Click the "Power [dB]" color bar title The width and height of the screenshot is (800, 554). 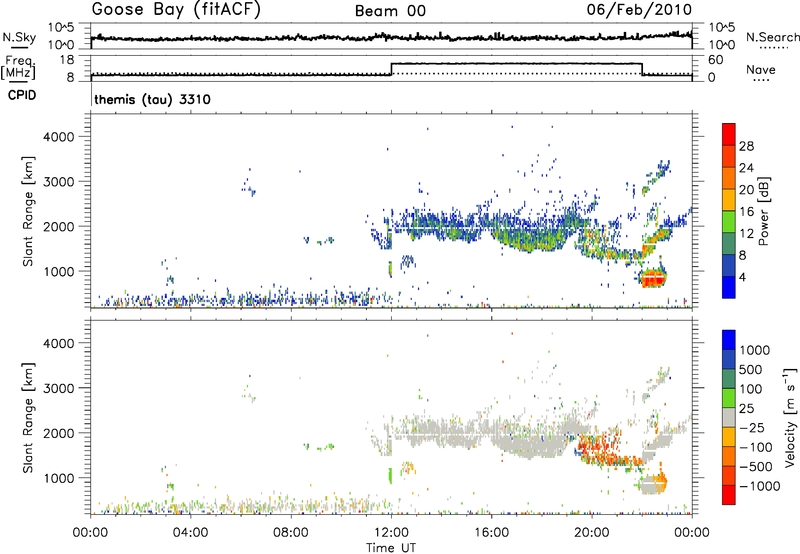click(763, 211)
